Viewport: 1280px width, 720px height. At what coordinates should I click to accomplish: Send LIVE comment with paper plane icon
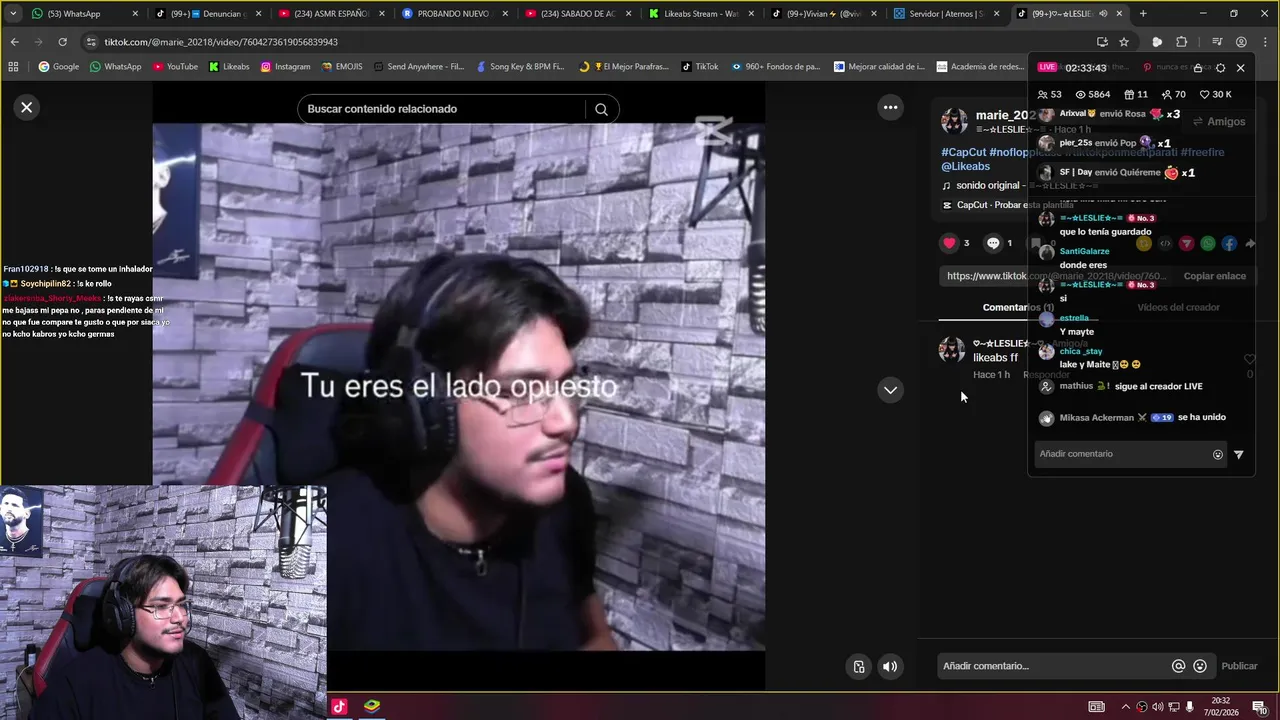pyautogui.click(x=1238, y=454)
